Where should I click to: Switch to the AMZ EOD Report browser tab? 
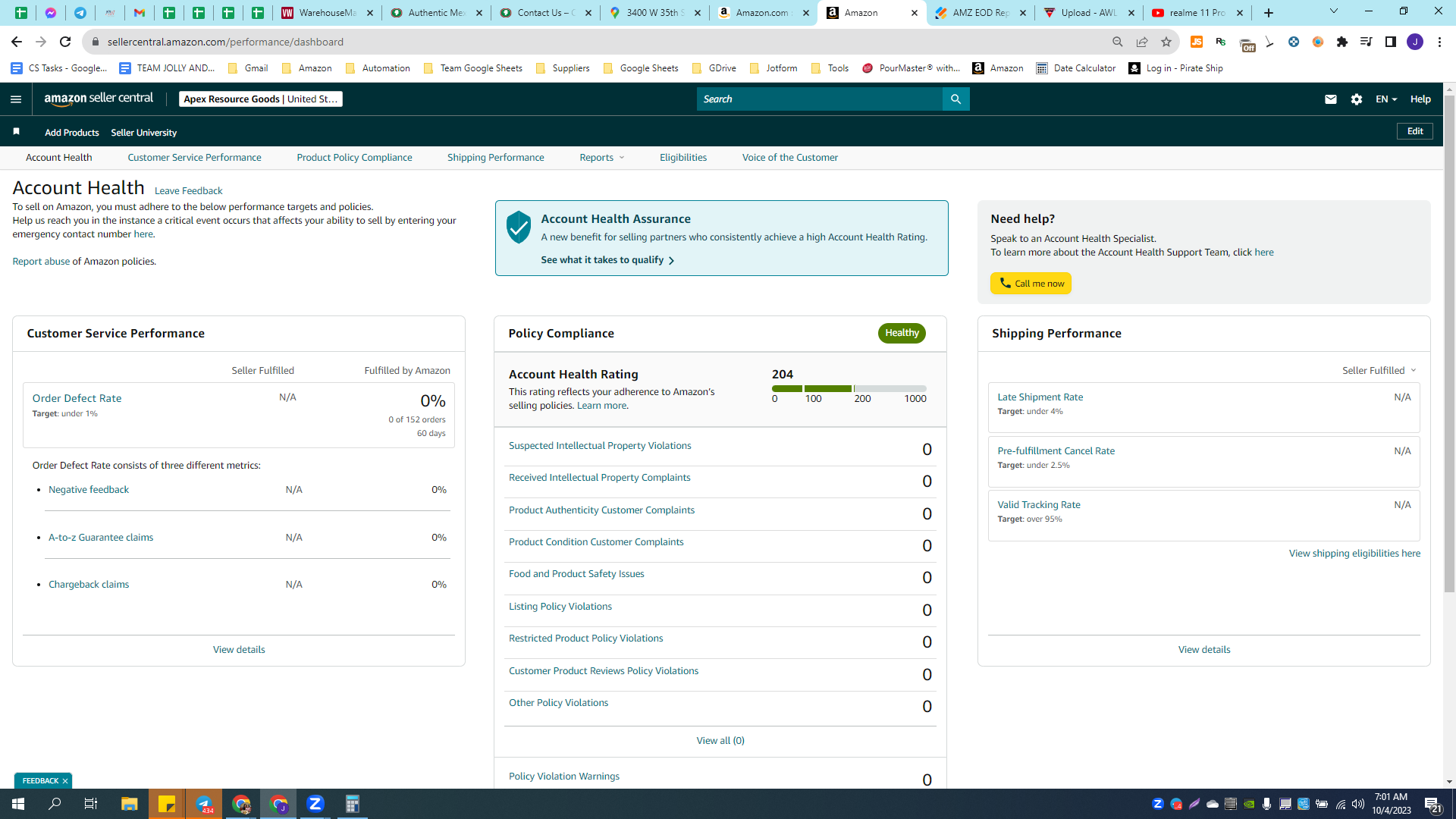981,13
